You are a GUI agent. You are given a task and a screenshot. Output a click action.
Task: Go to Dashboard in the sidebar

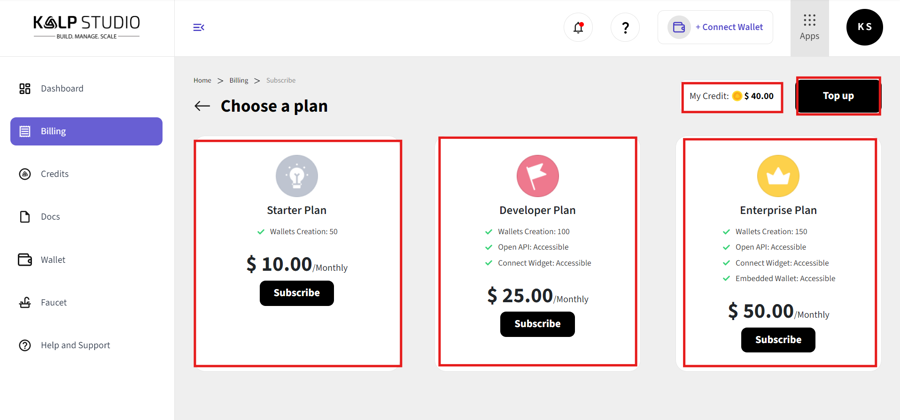click(x=62, y=89)
